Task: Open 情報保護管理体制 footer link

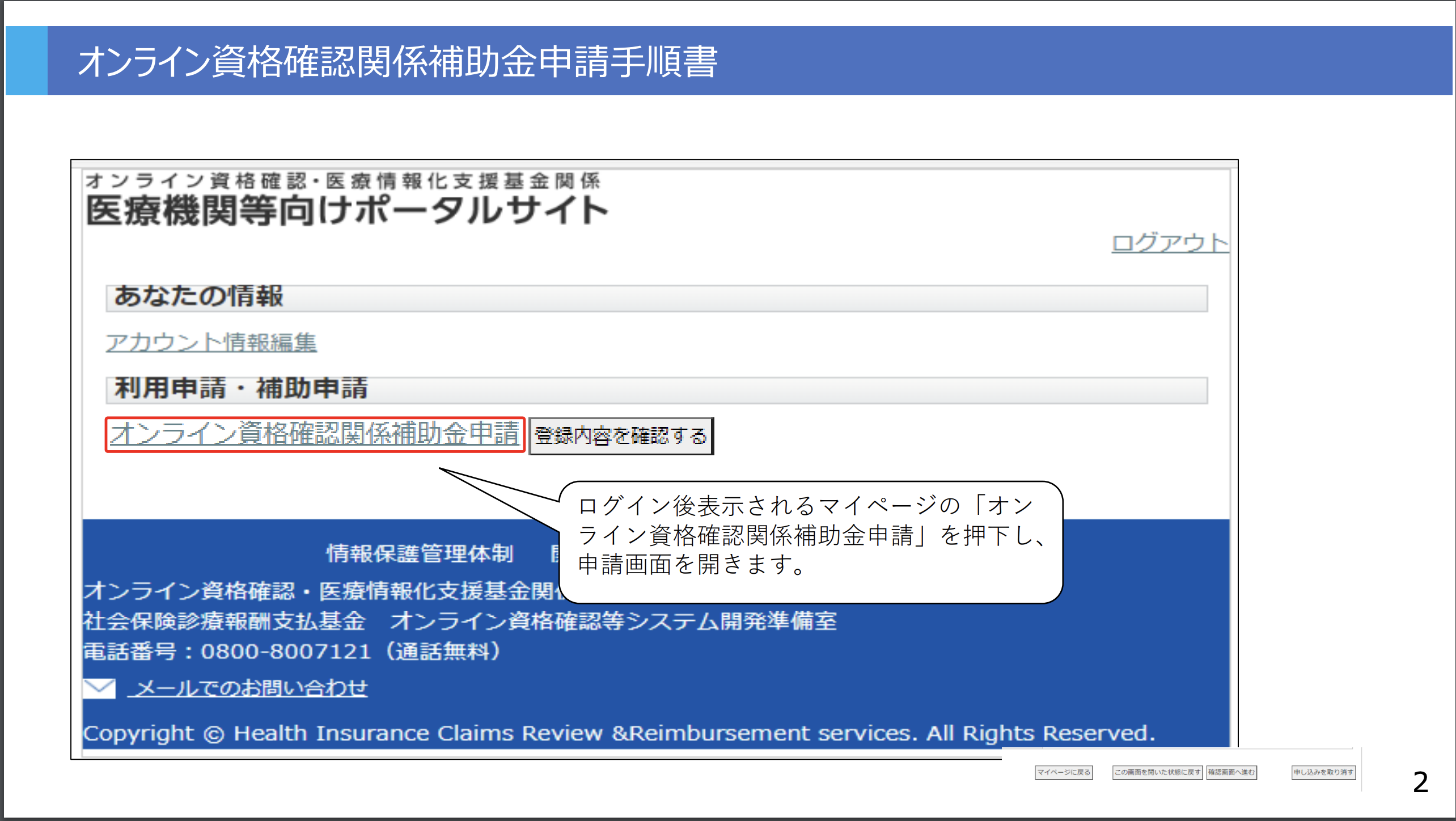Action: tap(420, 553)
